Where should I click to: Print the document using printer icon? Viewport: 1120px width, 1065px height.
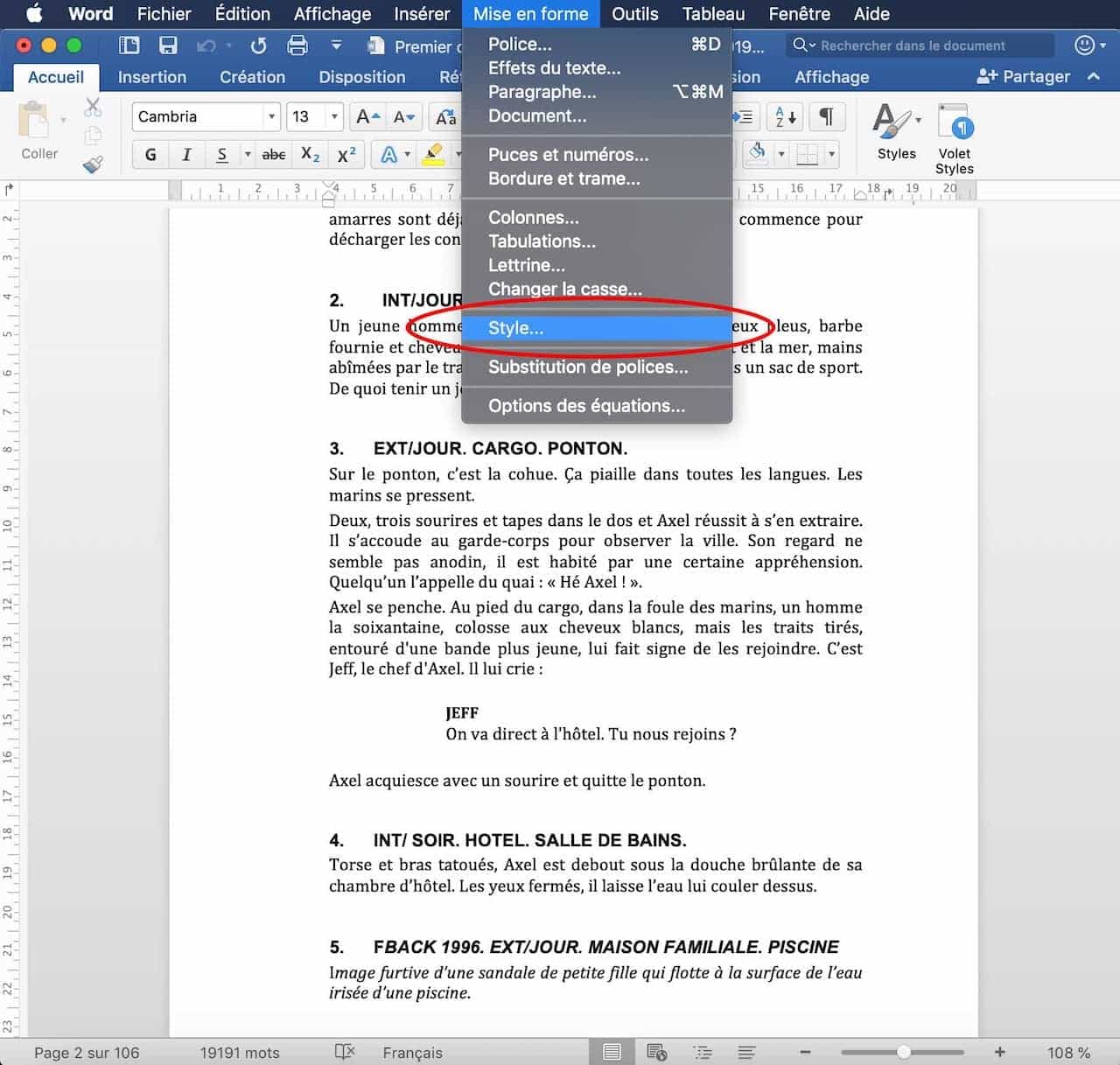click(297, 46)
